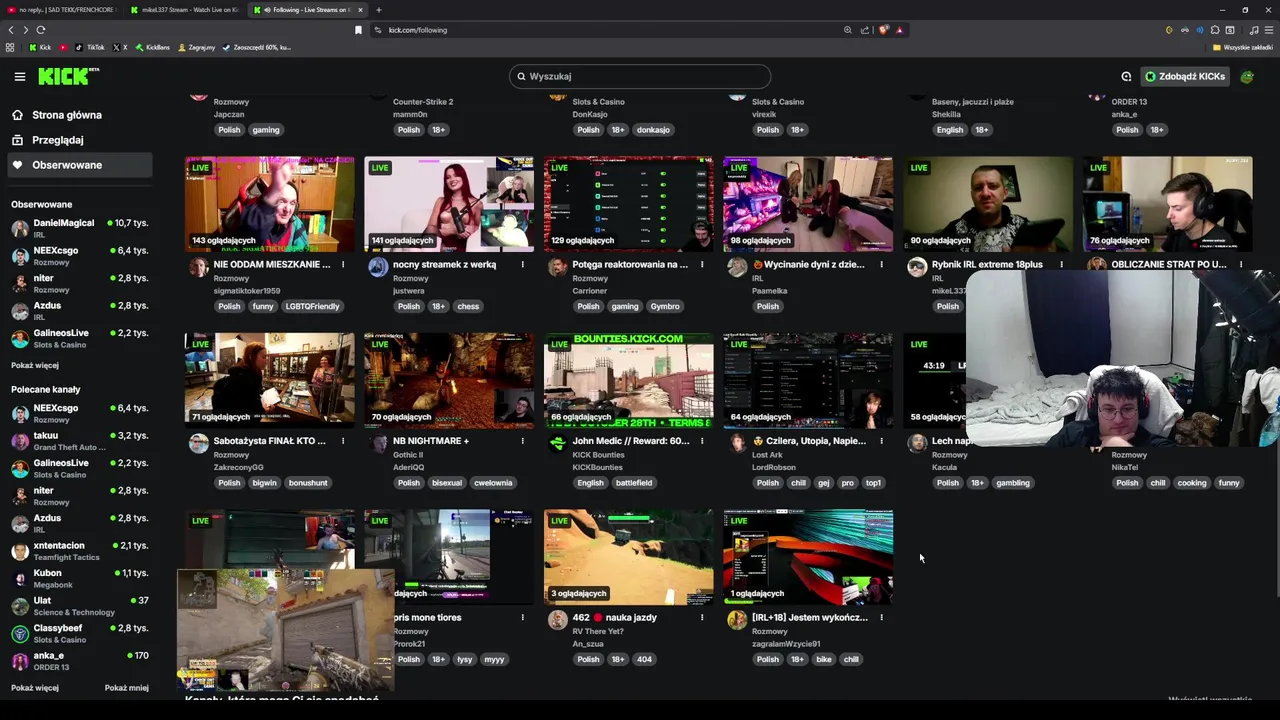Open the Lost Ark category link
The width and height of the screenshot is (1280, 720).
click(766, 455)
